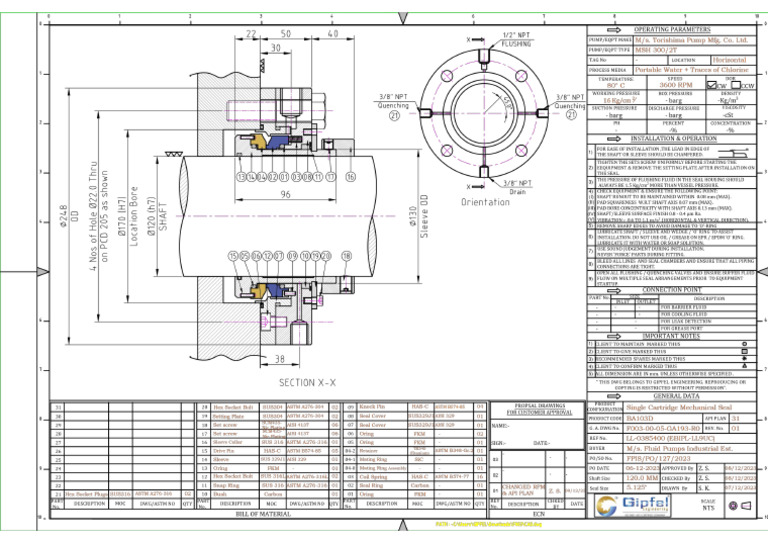This screenshot has height=543, width=768.
Task: Click the '3600 RPM' speed value
Action: pyautogui.click(x=675, y=85)
